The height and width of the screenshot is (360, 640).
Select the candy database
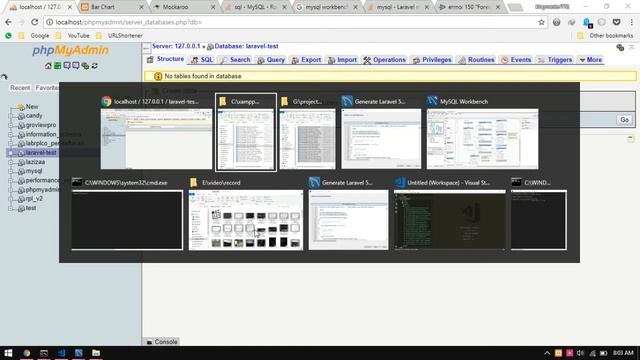(x=33, y=116)
